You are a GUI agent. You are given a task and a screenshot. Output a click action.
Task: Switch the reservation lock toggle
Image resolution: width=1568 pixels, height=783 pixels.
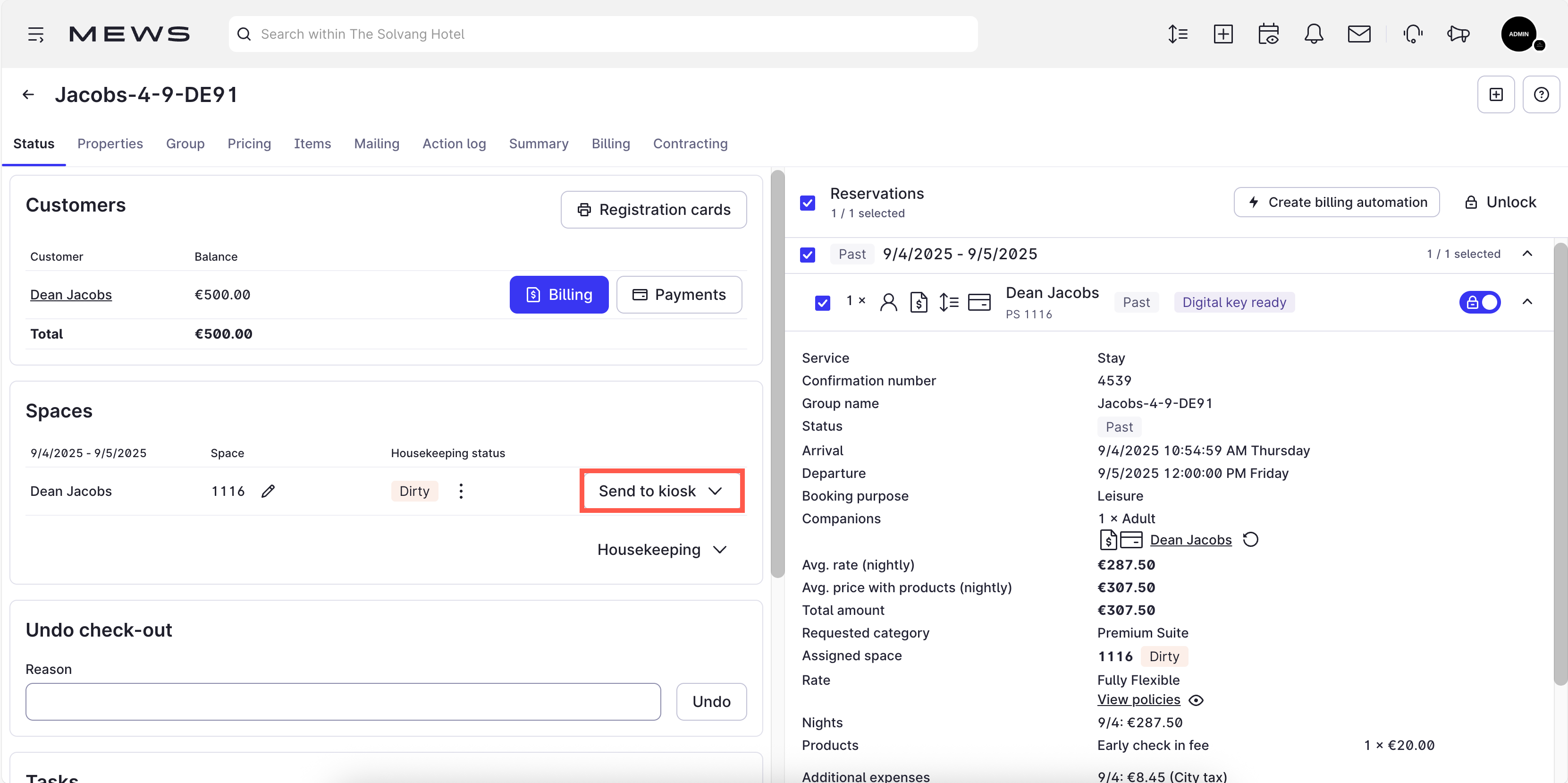(x=1479, y=302)
